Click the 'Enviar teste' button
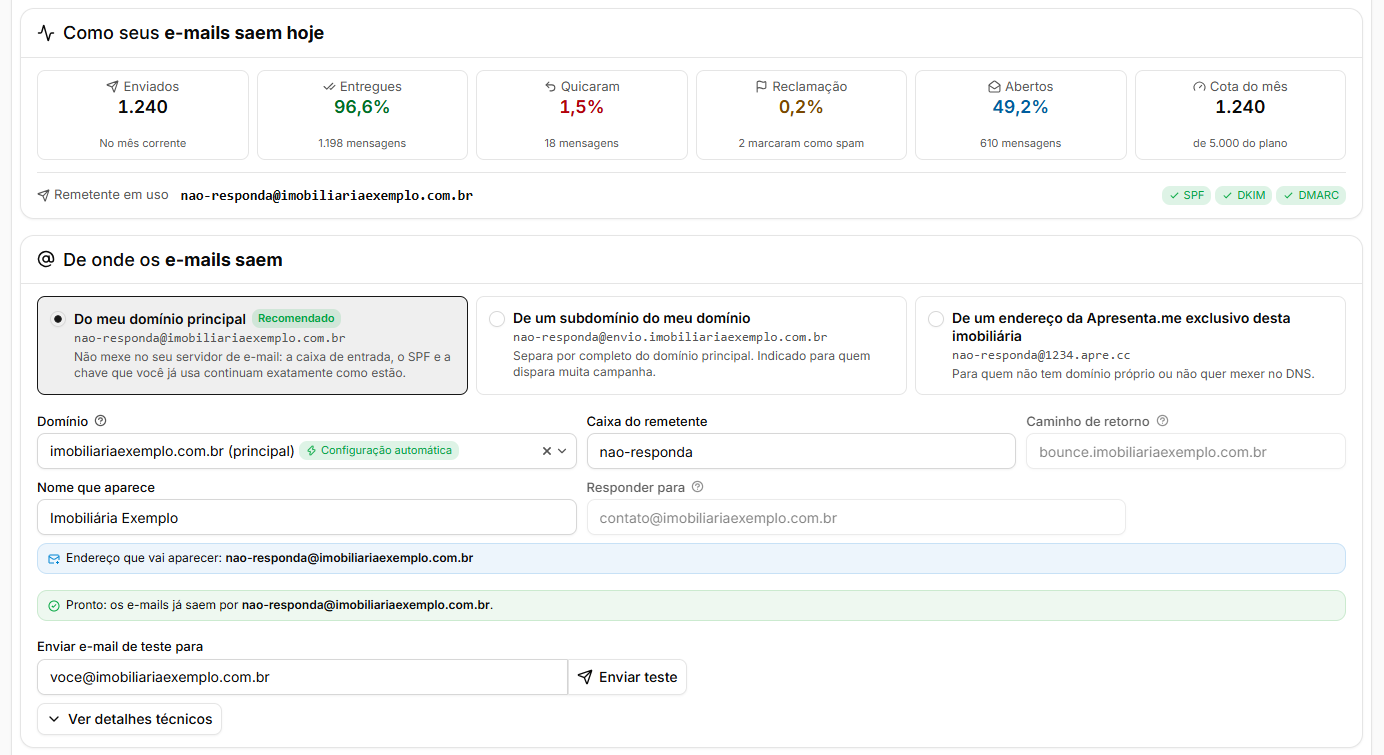1384x755 pixels. pyautogui.click(x=627, y=677)
